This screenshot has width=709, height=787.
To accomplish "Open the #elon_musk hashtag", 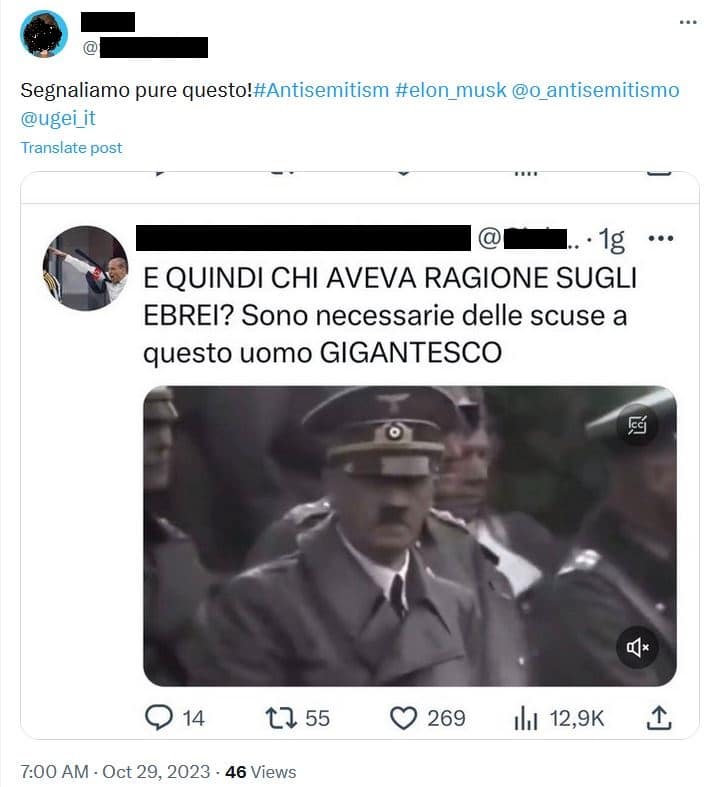I will pyautogui.click(x=451, y=90).
